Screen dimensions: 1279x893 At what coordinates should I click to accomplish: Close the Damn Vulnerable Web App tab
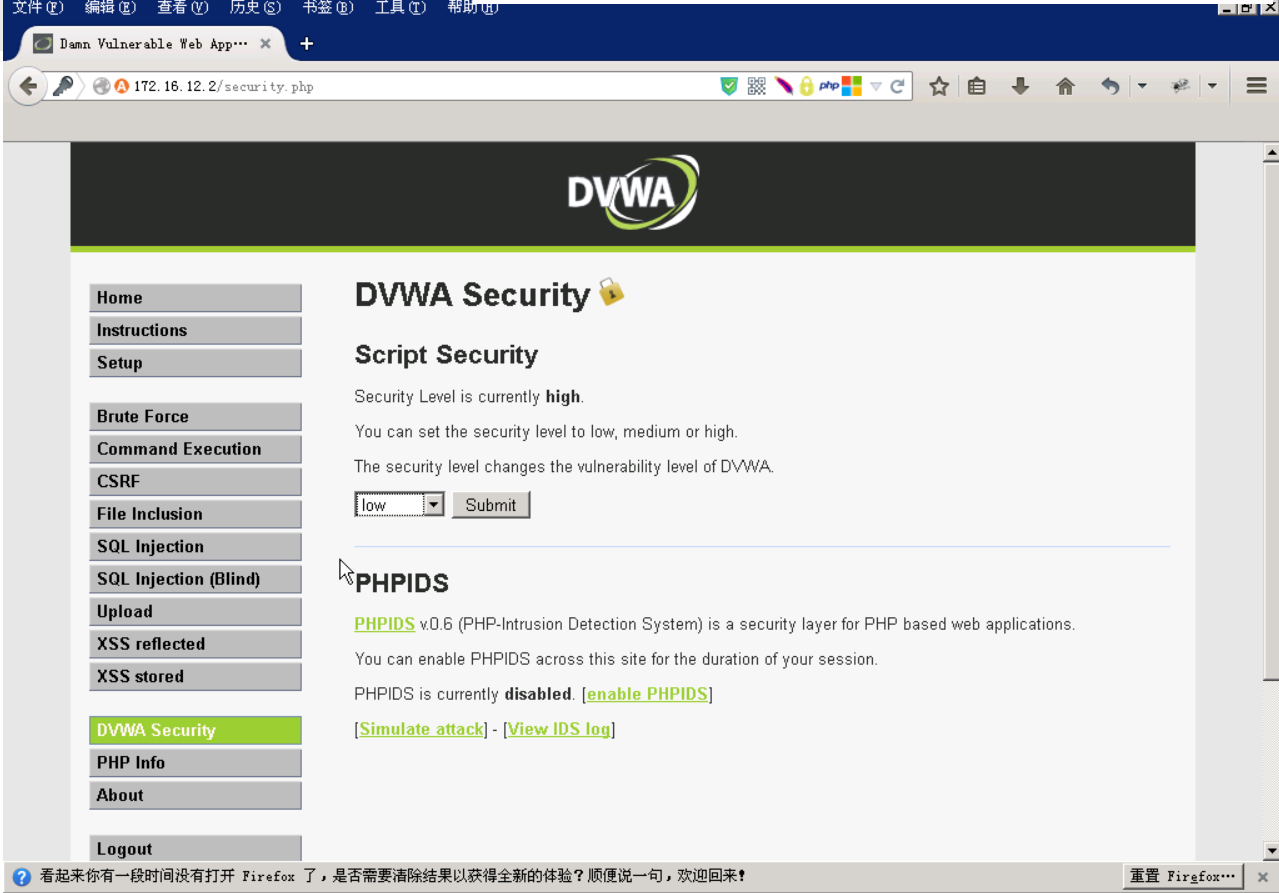265,44
